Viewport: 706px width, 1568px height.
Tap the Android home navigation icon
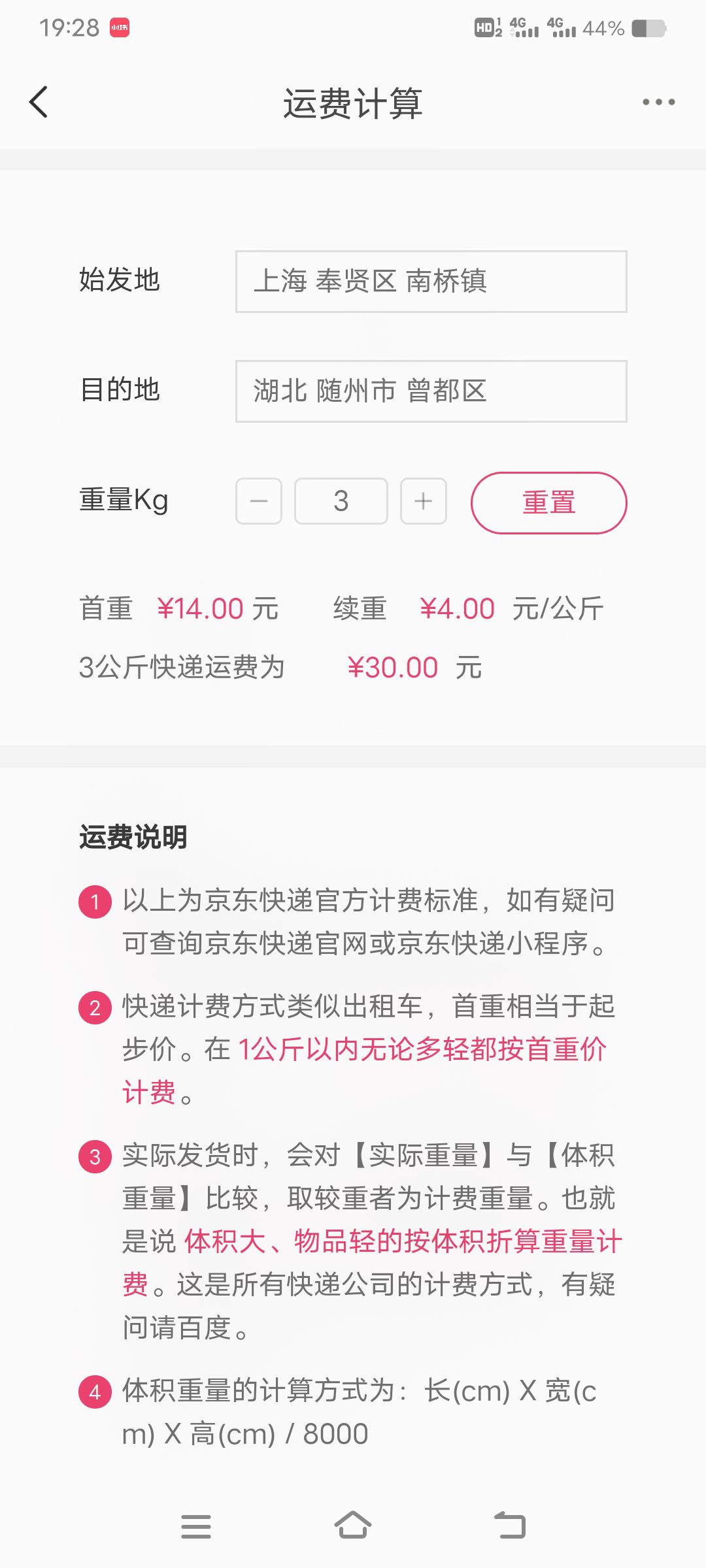click(353, 1526)
